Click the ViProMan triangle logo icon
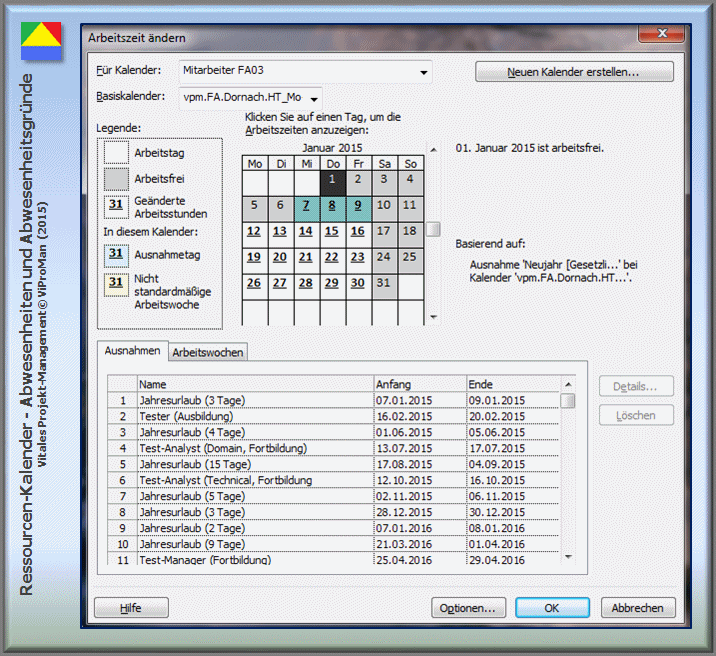The height and width of the screenshot is (656, 716). [x=41, y=39]
